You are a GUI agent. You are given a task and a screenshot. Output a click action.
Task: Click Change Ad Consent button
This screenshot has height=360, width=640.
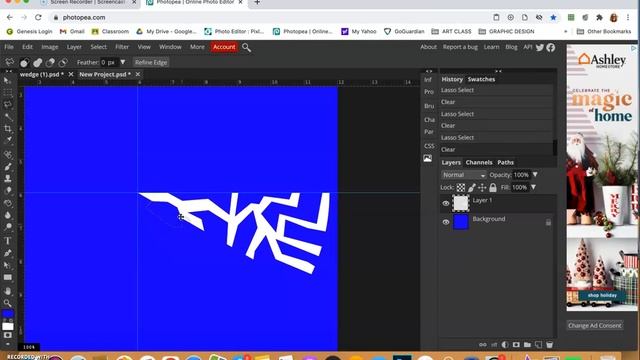[x=595, y=325]
